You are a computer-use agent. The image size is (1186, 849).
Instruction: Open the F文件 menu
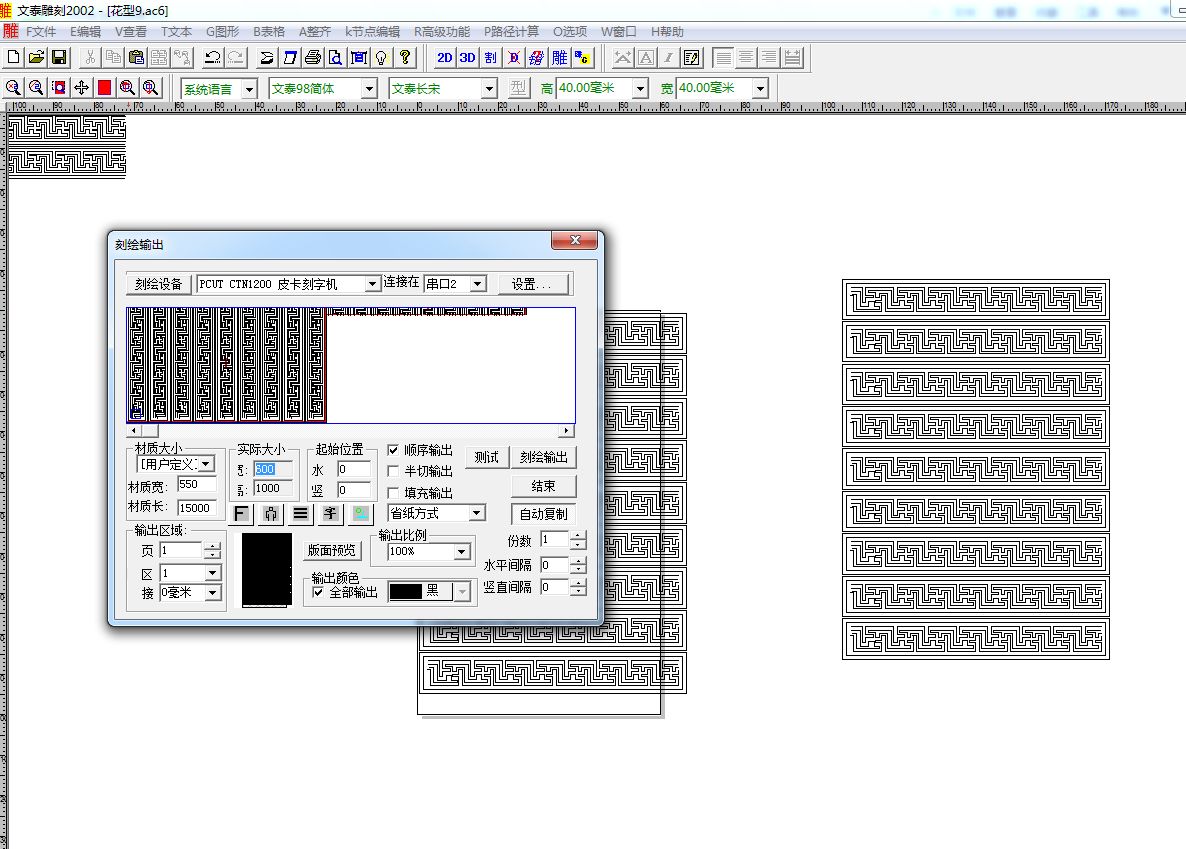coord(41,32)
